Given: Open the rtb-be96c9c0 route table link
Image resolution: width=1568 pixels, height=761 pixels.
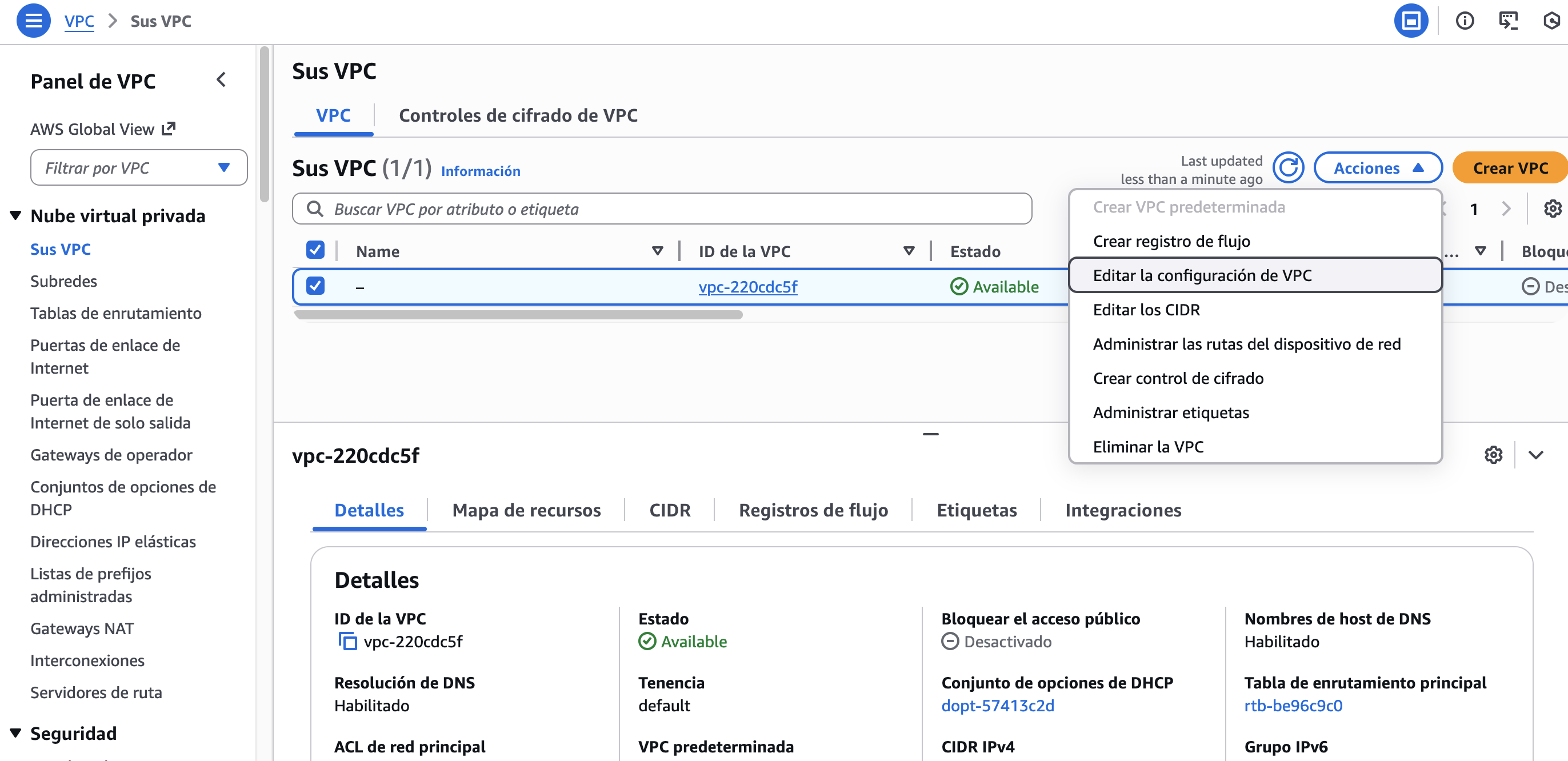Looking at the screenshot, I should [1293, 706].
